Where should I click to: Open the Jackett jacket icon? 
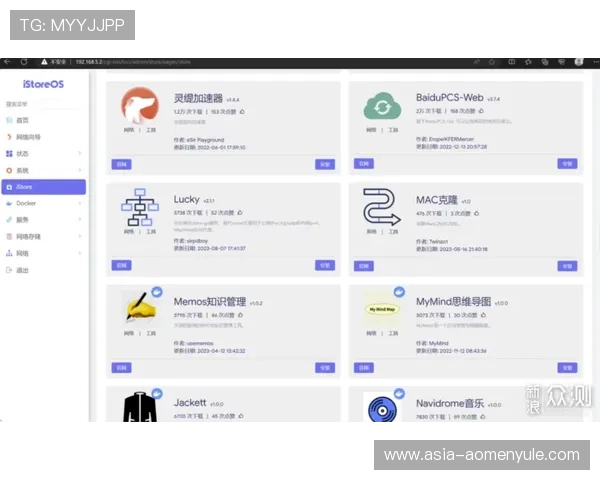140,407
